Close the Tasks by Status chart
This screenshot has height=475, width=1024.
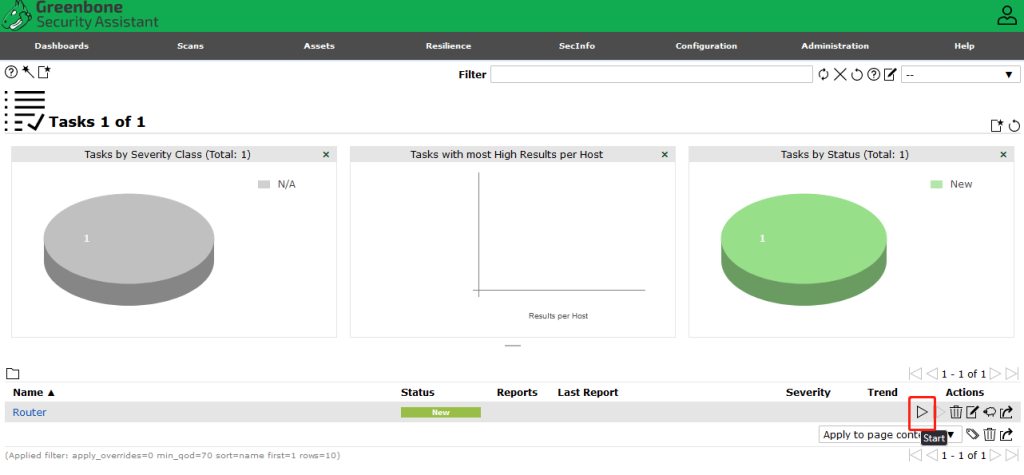click(x=1004, y=155)
